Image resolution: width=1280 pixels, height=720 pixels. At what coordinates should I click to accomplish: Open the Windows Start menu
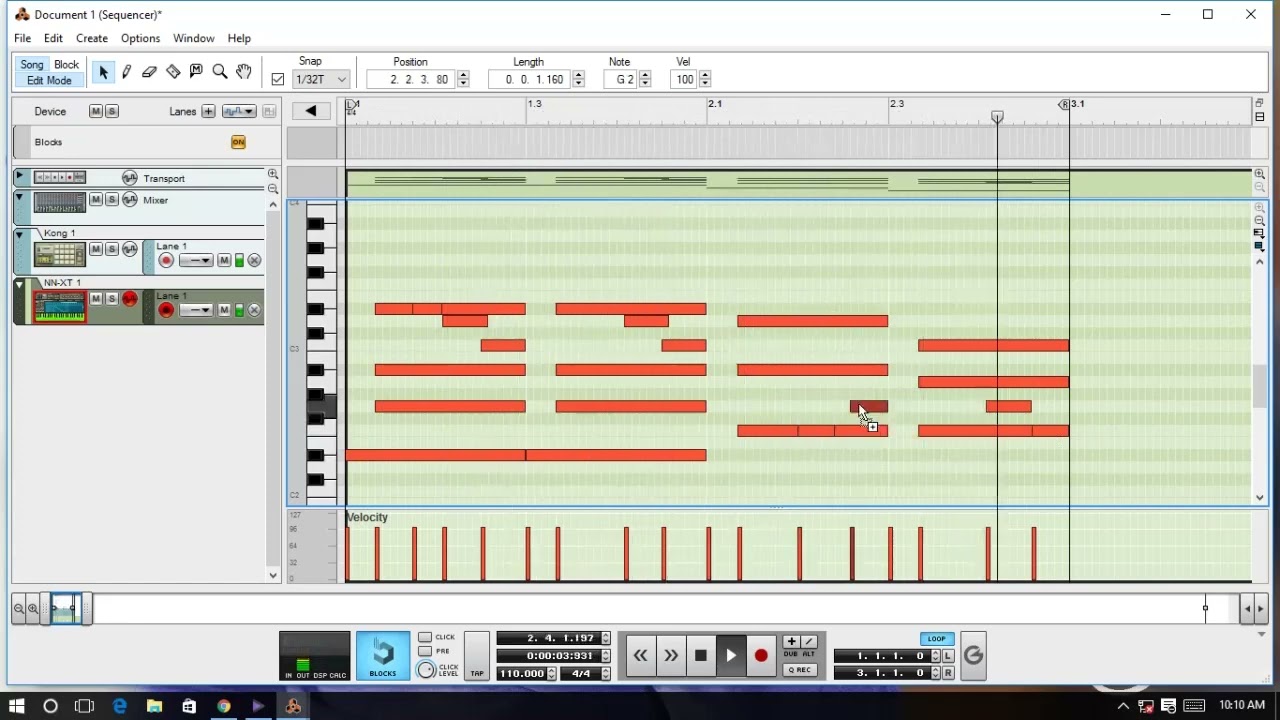[17, 706]
